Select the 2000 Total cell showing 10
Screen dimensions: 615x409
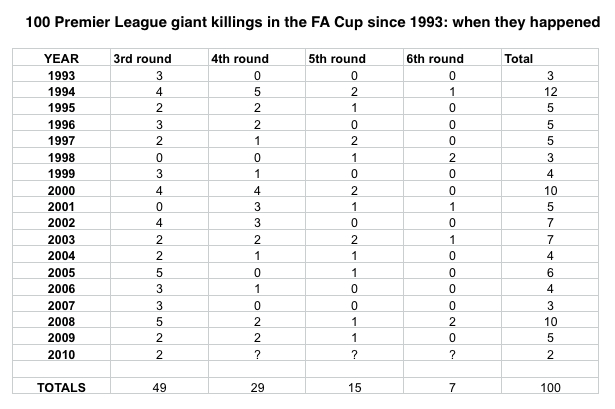coord(550,190)
